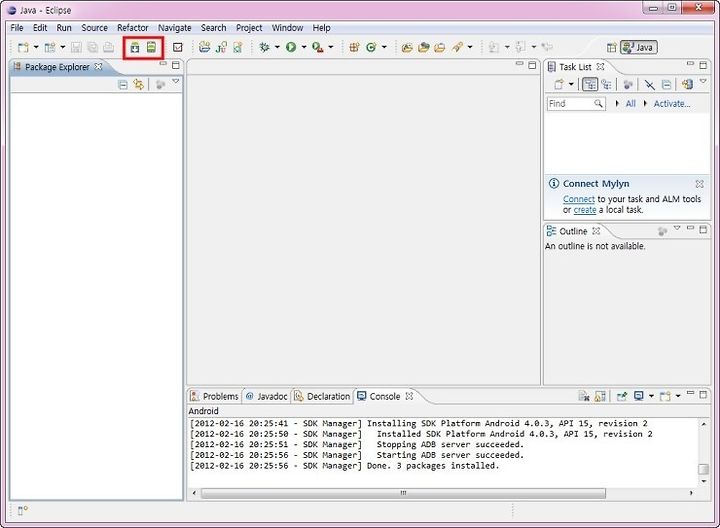
Task: Click Synchronize Changed icon in Task List
Action: pyautogui.click(x=687, y=84)
